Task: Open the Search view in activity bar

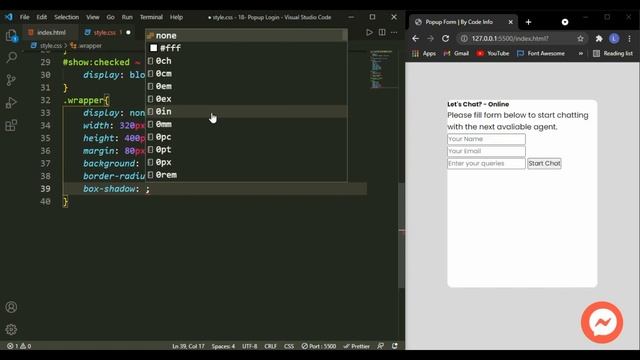Action: [11, 57]
